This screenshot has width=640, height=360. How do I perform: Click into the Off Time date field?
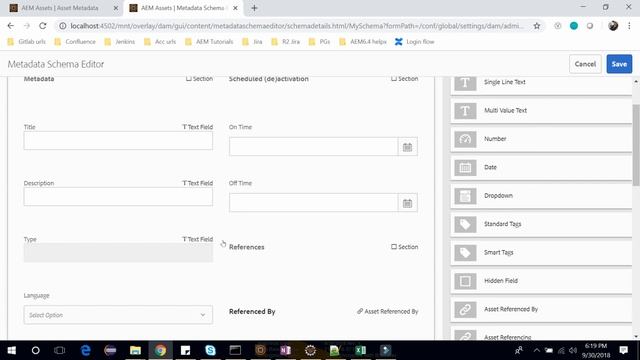[x=313, y=203]
